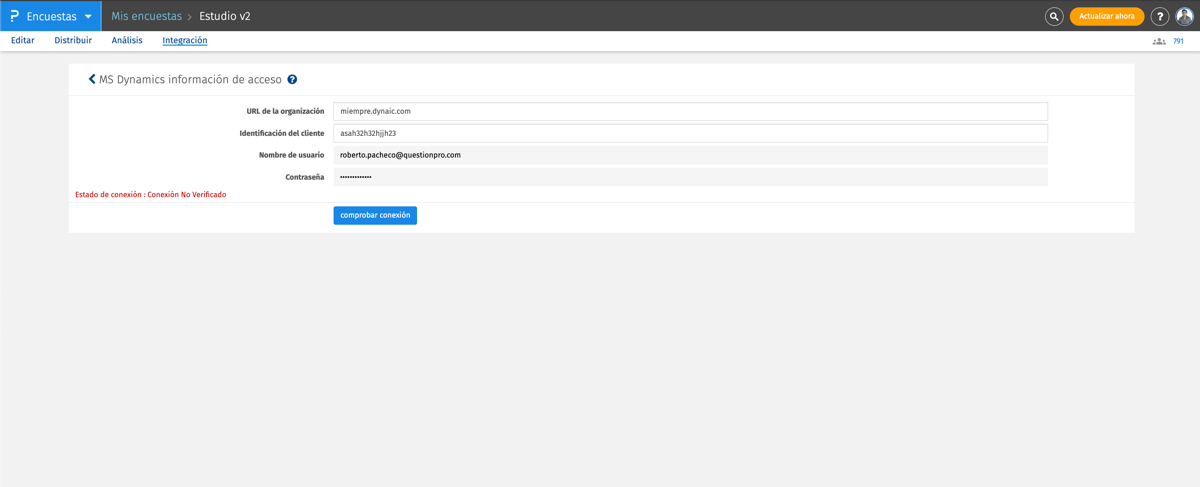Click the respondents people icon
This screenshot has width=1200, height=487.
pyautogui.click(x=1159, y=41)
